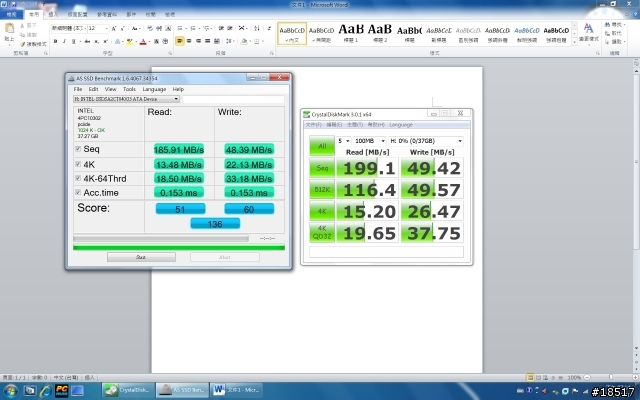Open the Windows Start orb
The image size is (640, 400).
point(10,391)
